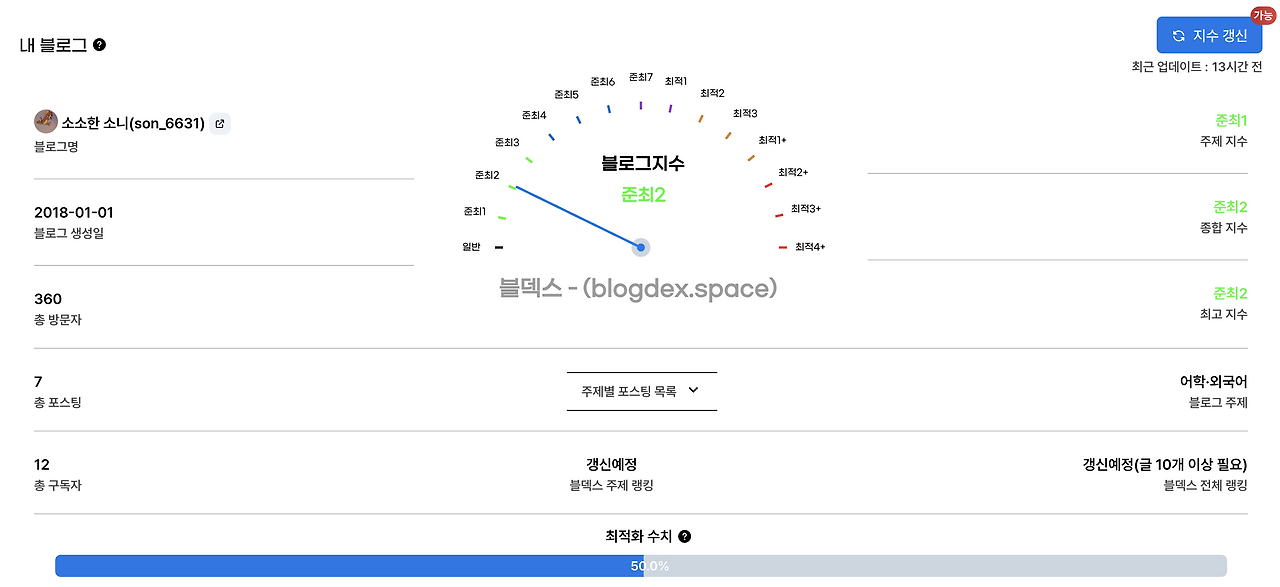The height and width of the screenshot is (587, 1280).
Task: Click the help icon beside 최적화 수치
Action: 684,536
